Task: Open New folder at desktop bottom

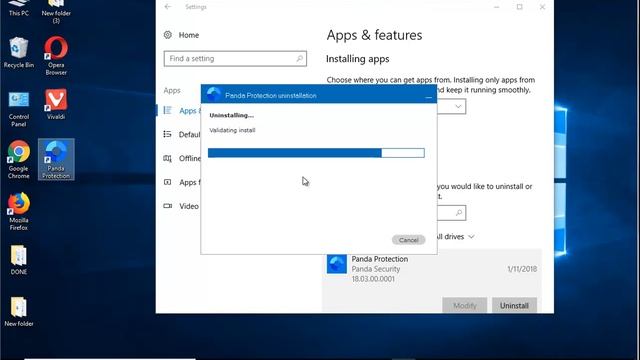Action: [18, 311]
